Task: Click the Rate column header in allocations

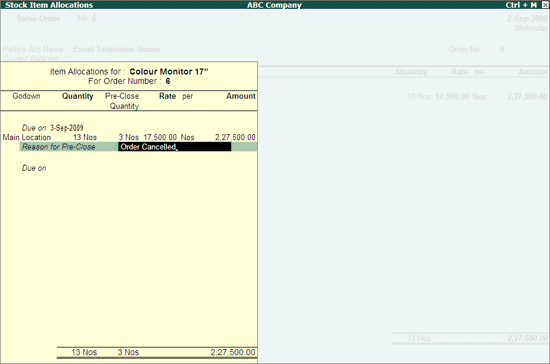Action: coord(167,96)
